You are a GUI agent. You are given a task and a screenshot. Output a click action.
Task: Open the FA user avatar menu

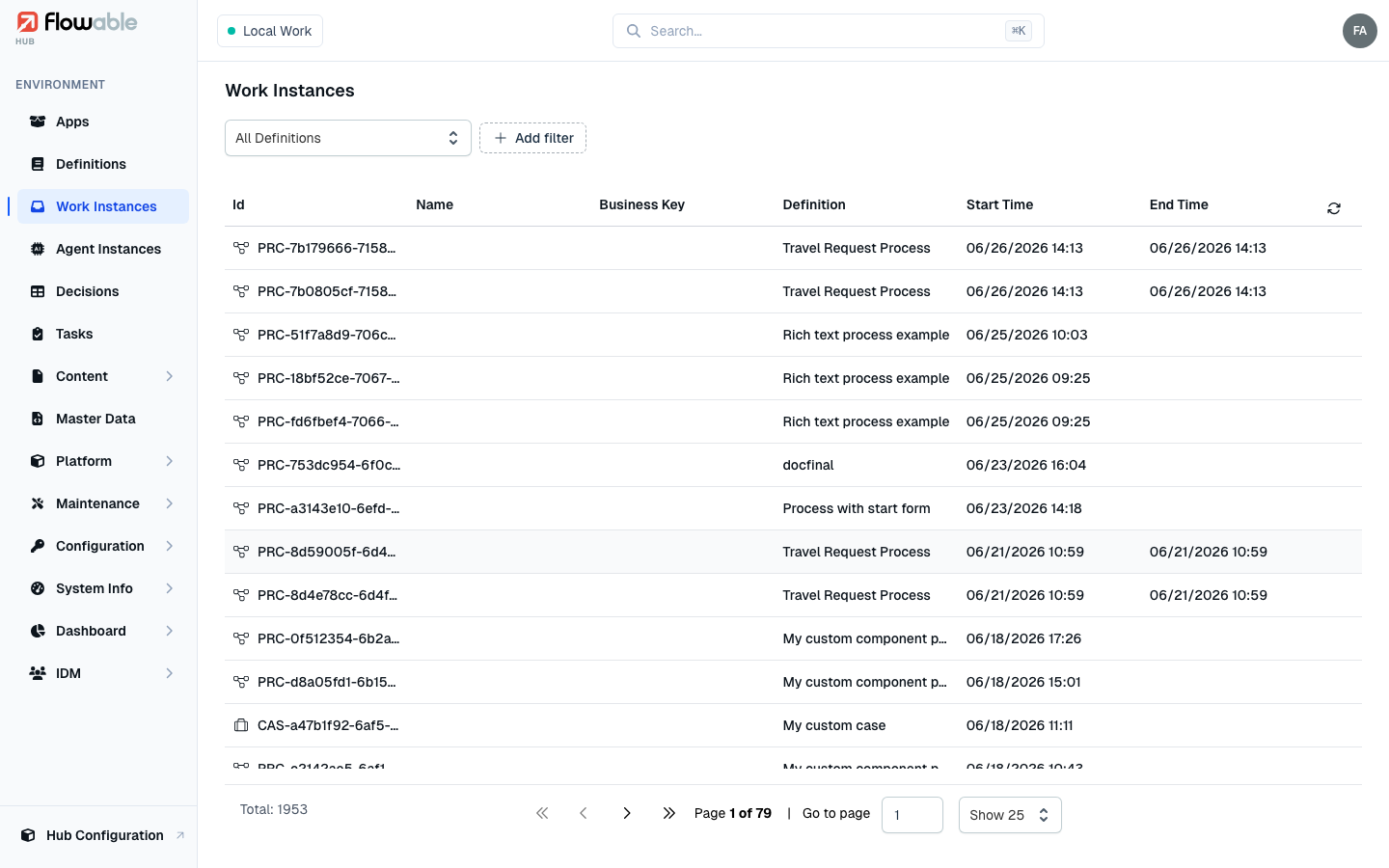pos(1360,31)
